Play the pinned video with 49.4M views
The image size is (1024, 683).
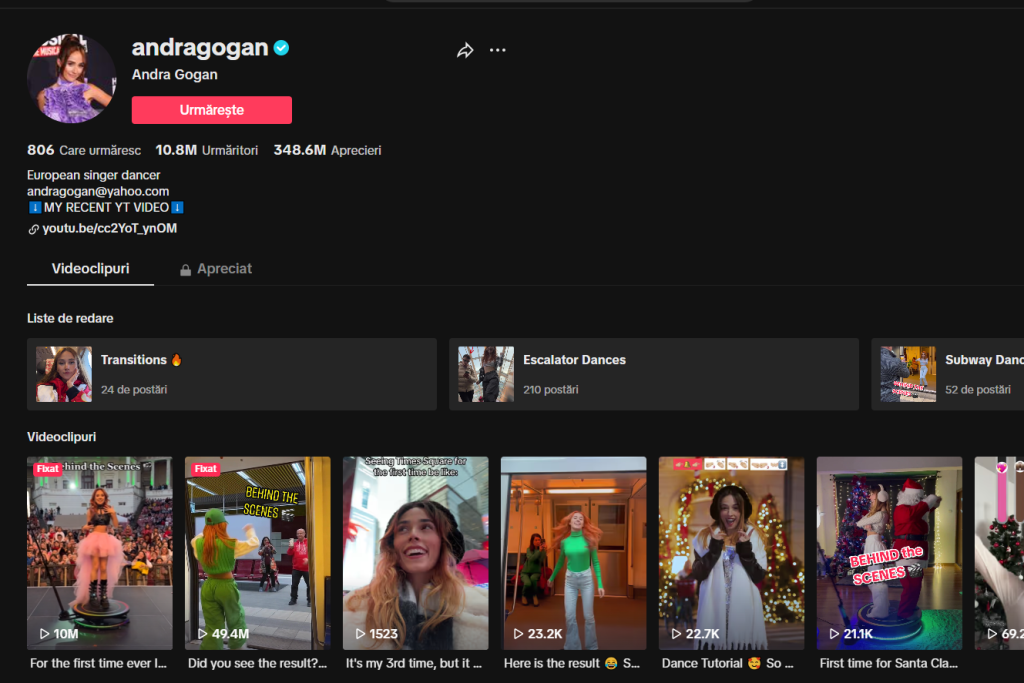pos(257,553)
